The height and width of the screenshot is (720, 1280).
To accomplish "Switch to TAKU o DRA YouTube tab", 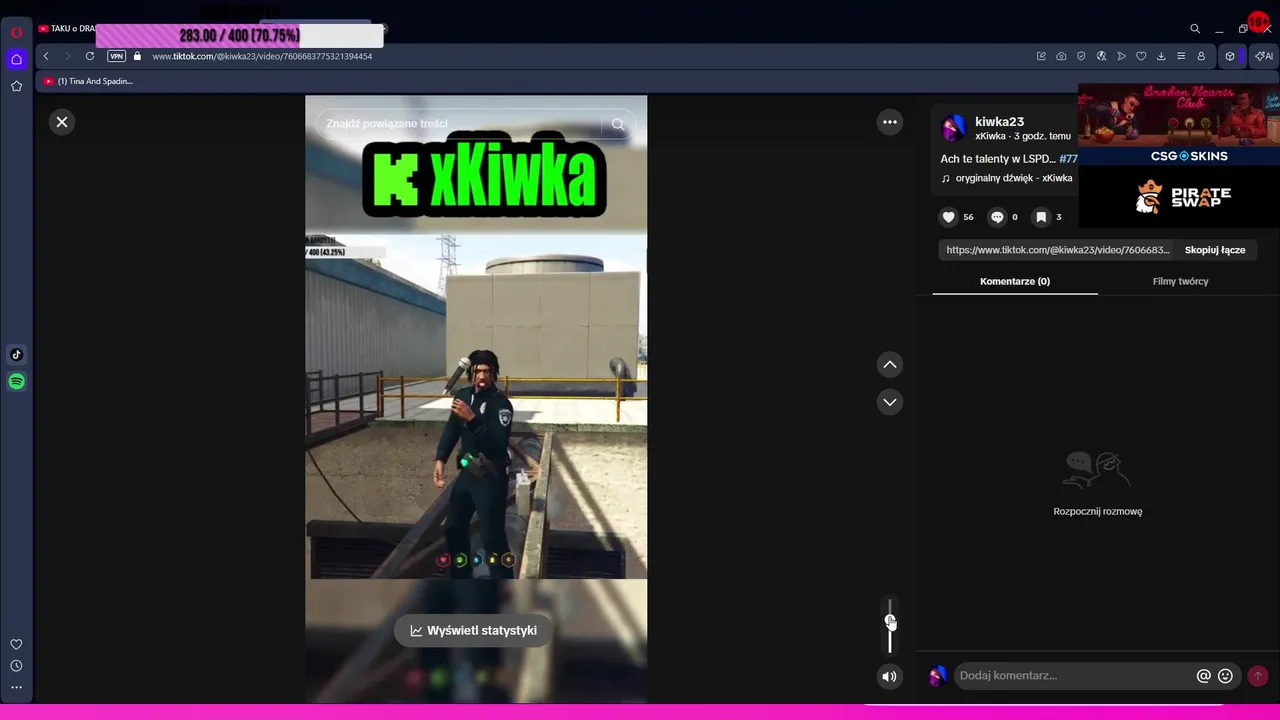I will tap(67, 28).
